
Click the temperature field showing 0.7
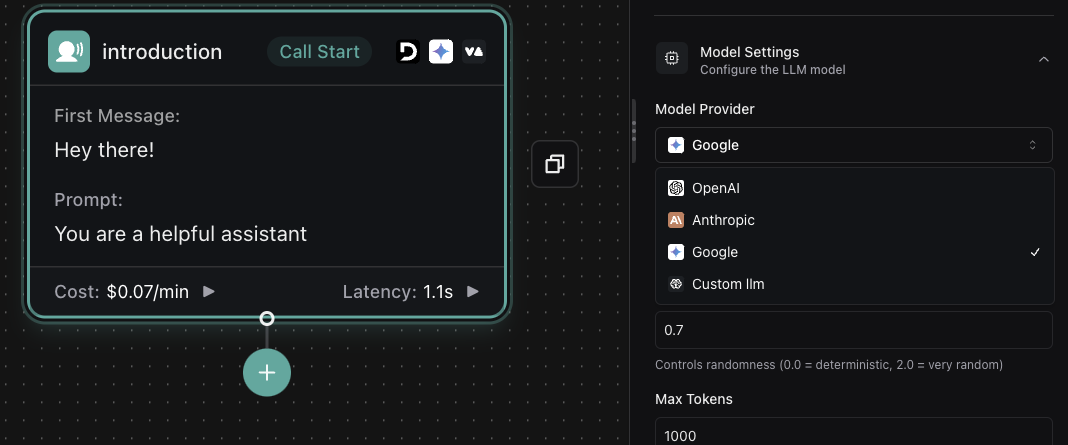(853, 329)
